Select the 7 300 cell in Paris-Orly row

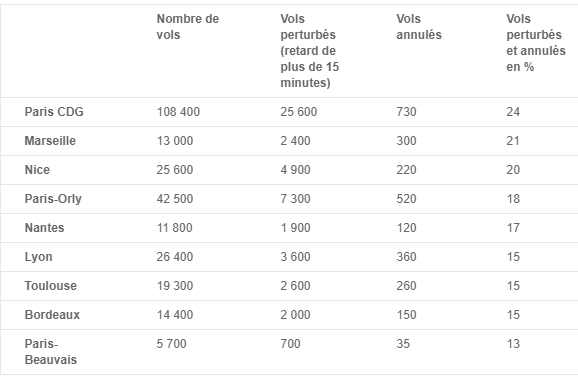(x=295, y=199)
